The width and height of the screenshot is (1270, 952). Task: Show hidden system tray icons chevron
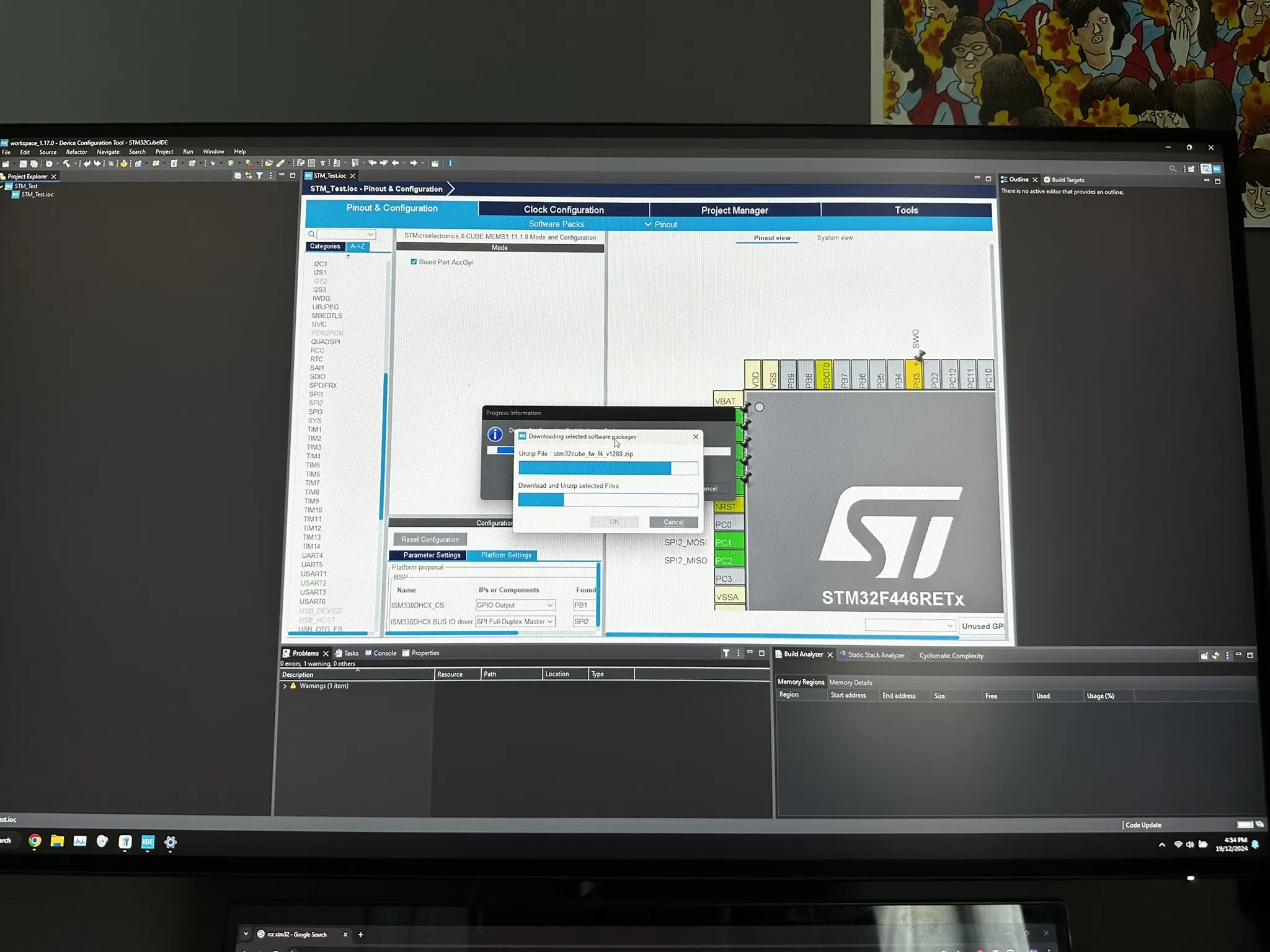pos(1161,845)
